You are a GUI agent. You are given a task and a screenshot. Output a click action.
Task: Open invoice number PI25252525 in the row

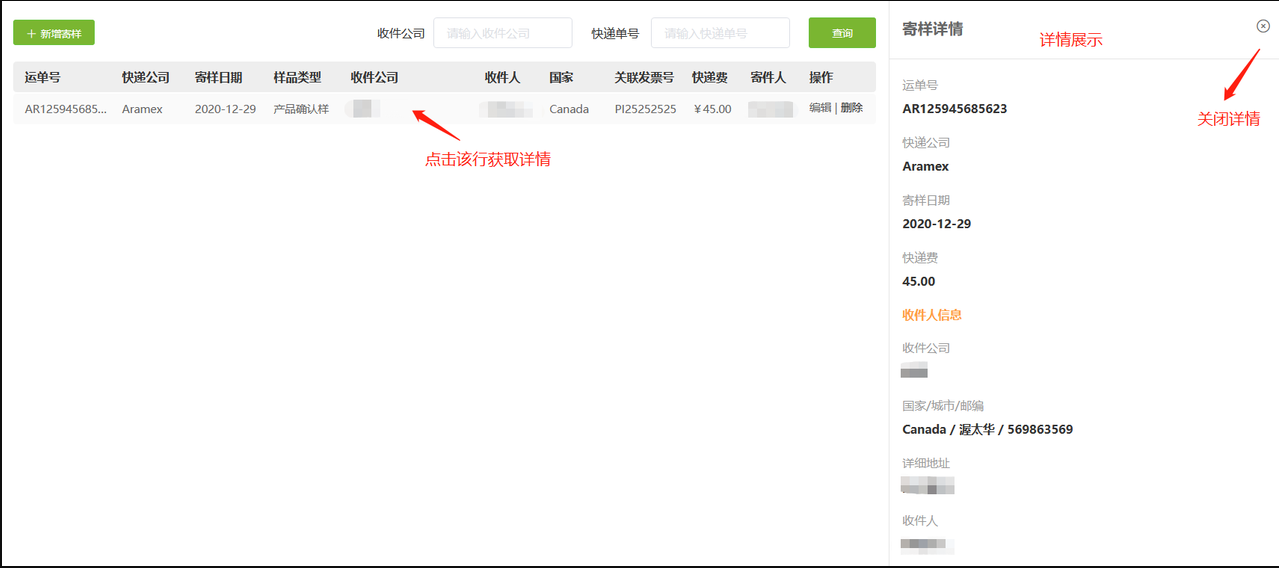click(x=645, y=109)
